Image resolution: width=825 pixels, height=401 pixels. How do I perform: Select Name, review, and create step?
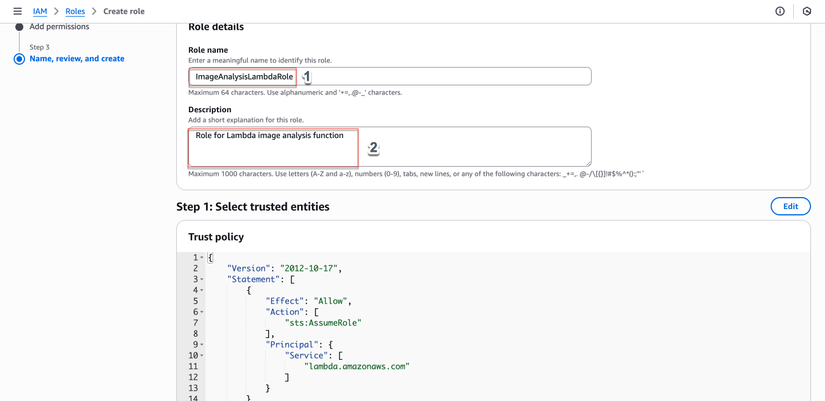click(x=77, y=59)
